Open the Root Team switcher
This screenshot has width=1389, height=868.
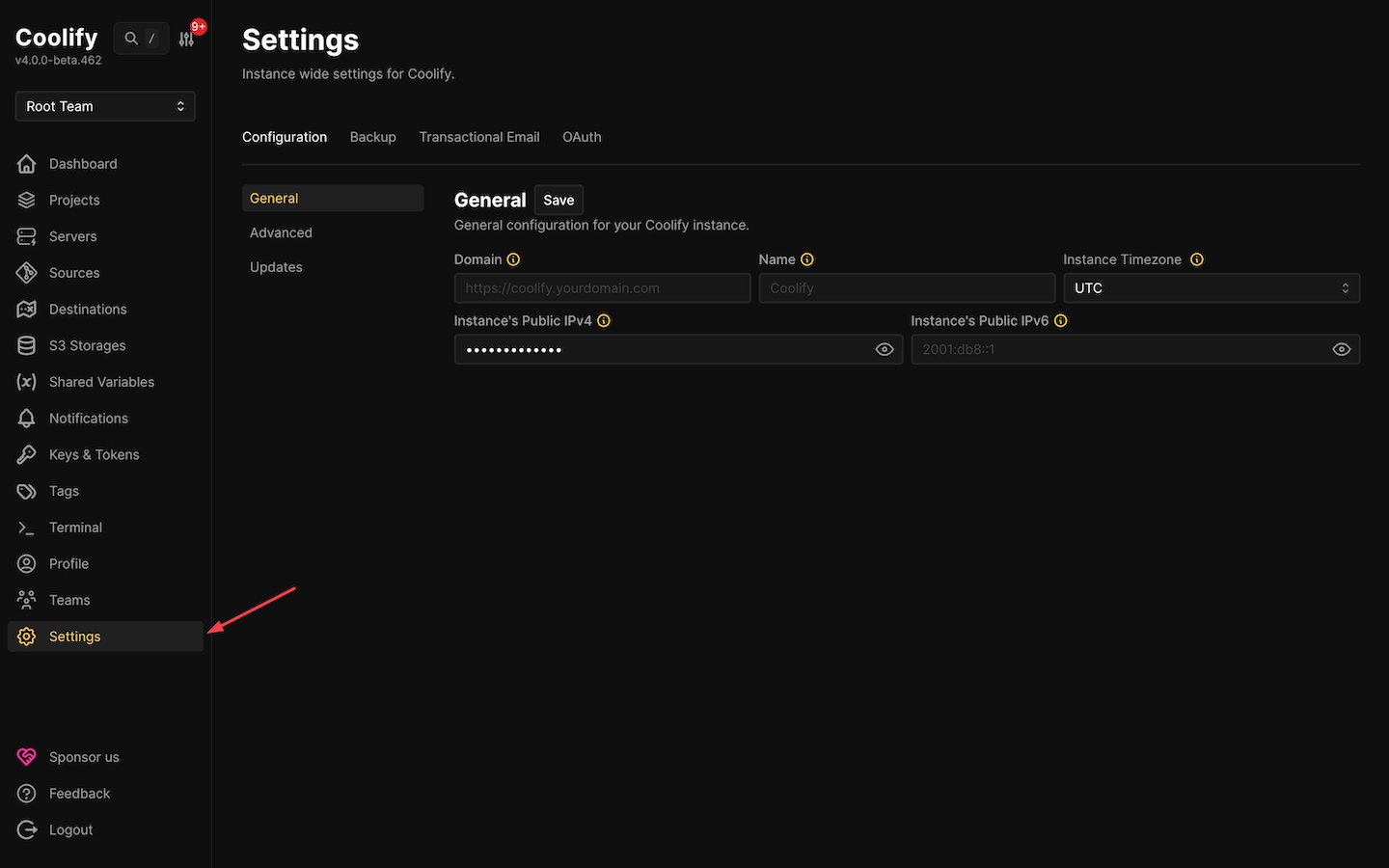point(104,106)
